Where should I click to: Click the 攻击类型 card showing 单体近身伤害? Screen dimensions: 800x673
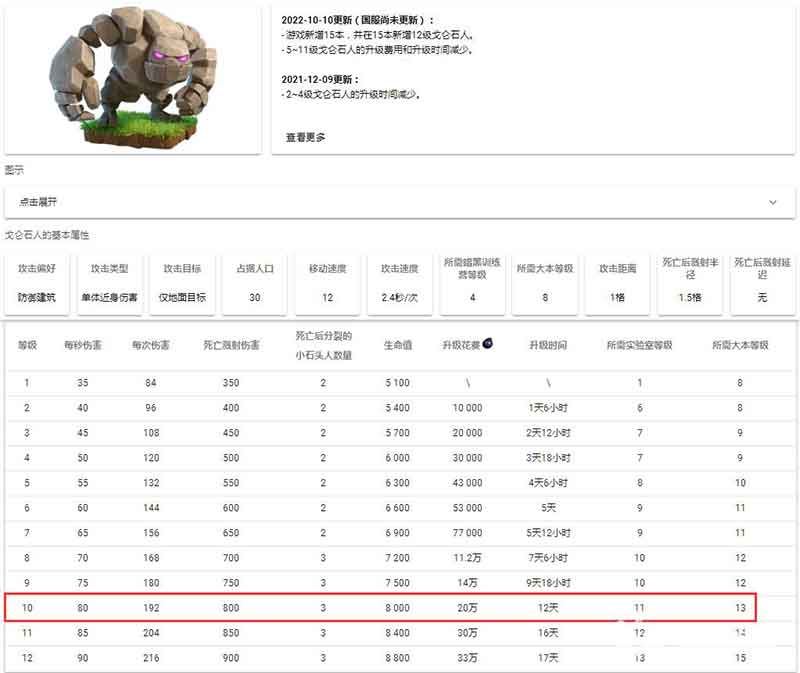click(110, 283)
